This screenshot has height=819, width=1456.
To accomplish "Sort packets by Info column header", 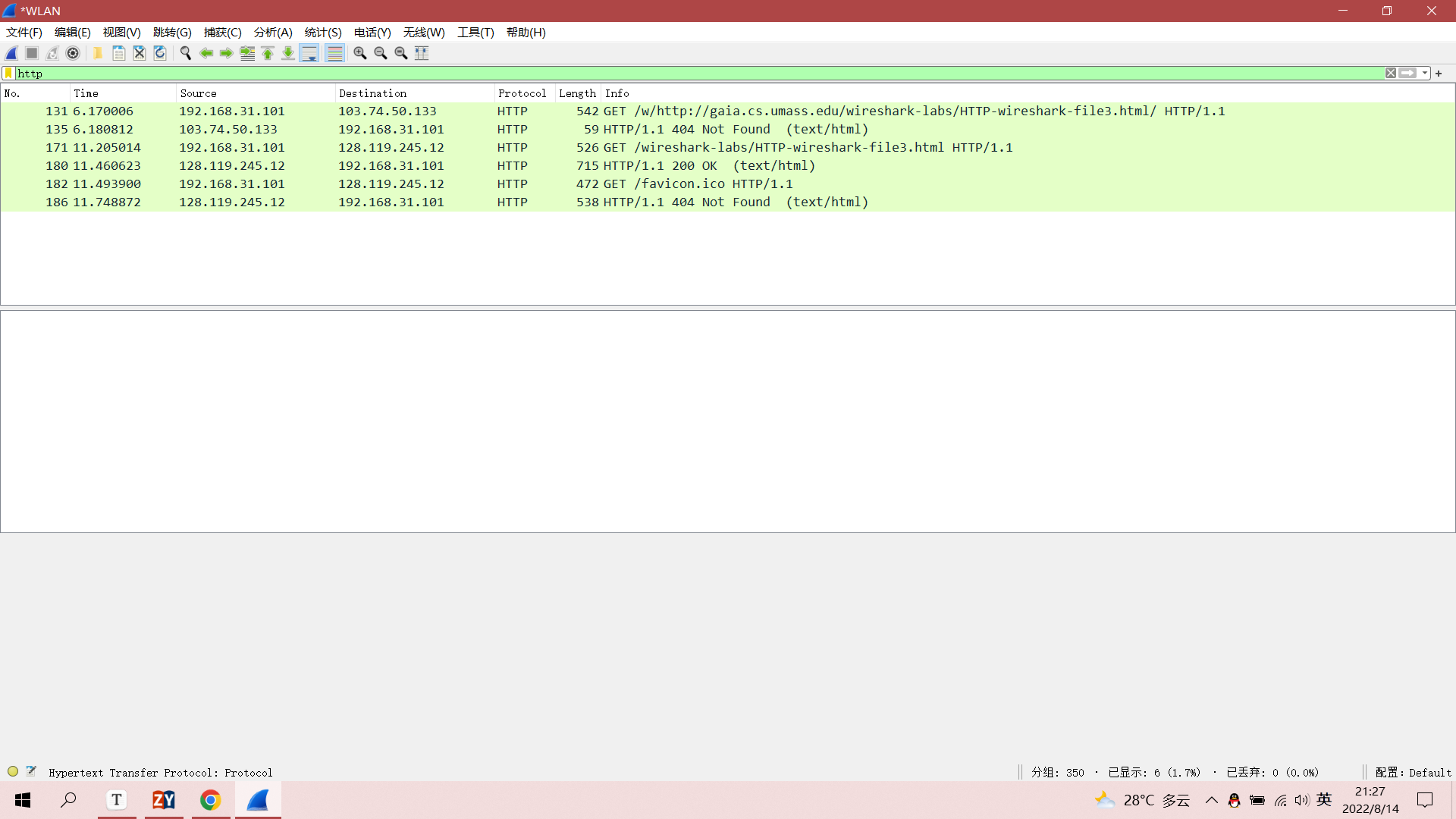I will pyautogui.click(x=1028, y=93).
